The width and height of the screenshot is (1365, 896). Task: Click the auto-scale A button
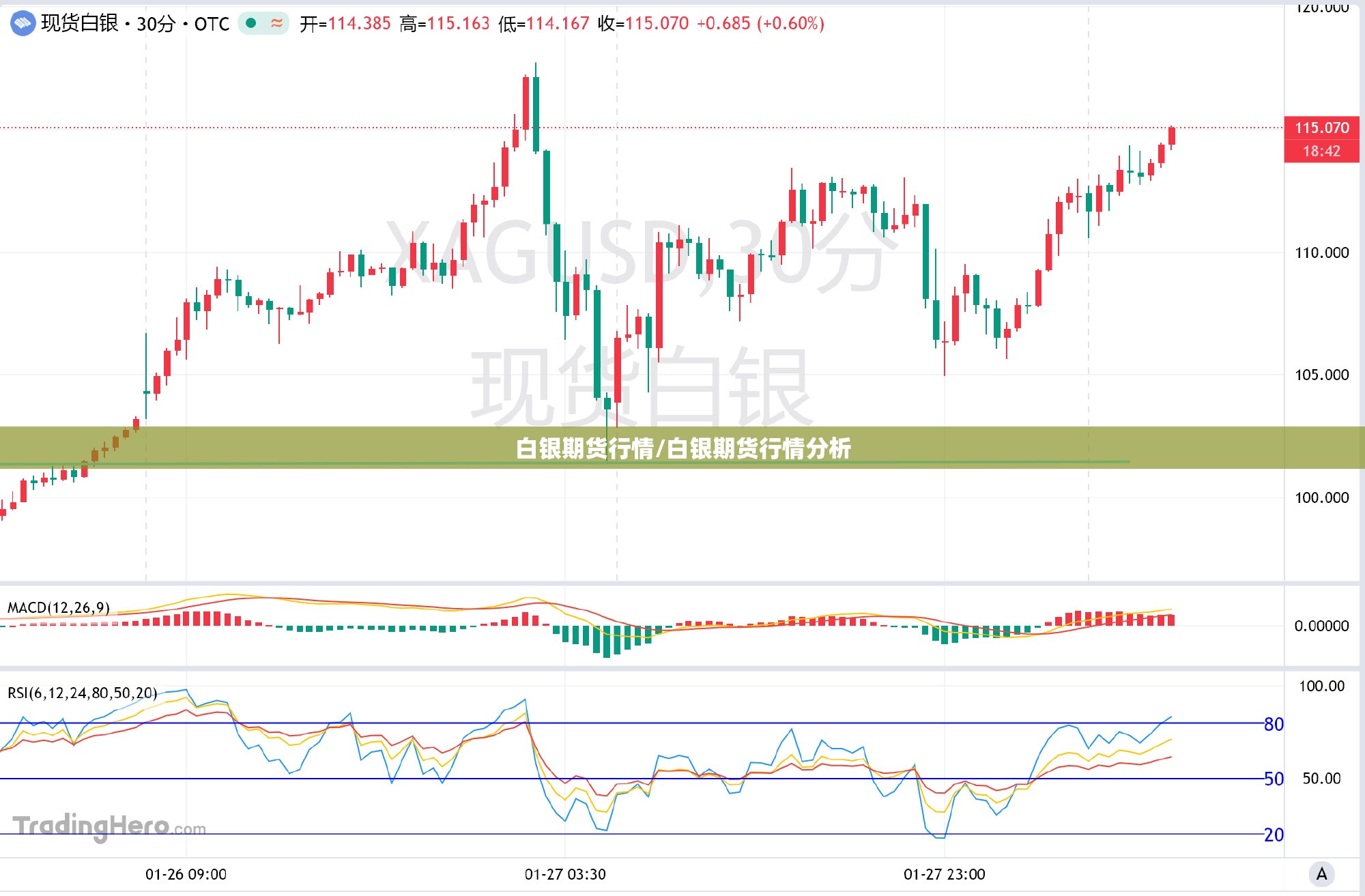click(1321, 873)
